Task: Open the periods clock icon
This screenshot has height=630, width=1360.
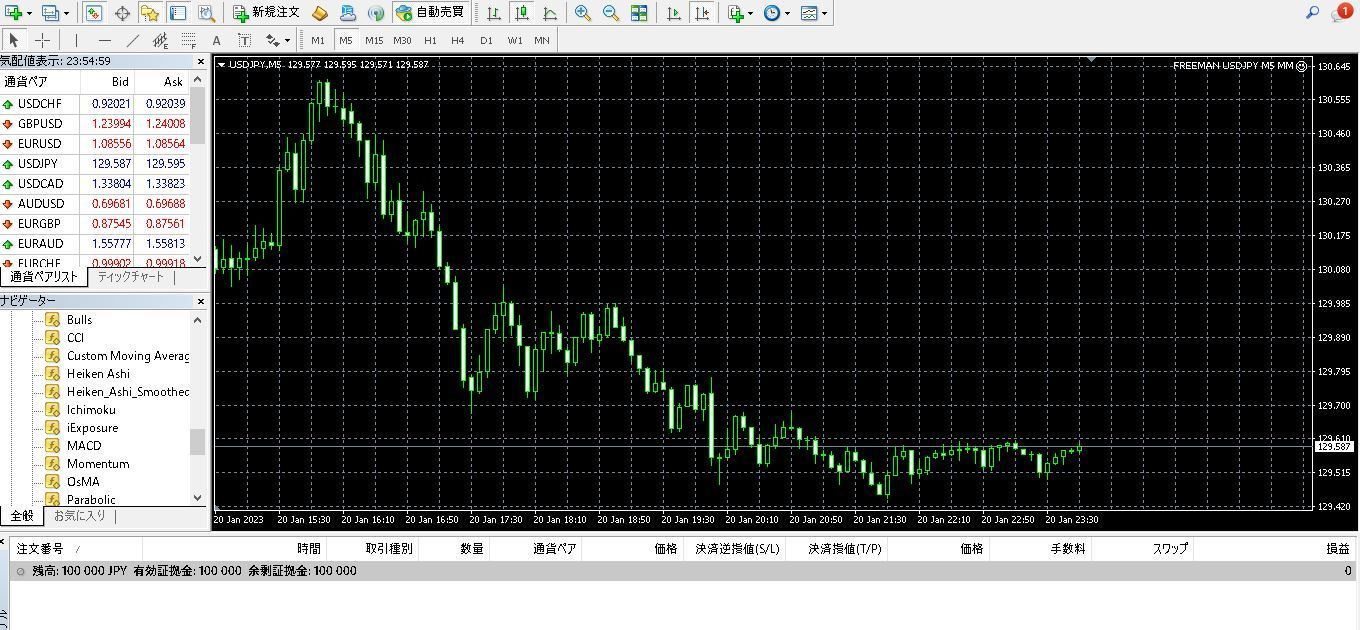Action: coord(772,13)
